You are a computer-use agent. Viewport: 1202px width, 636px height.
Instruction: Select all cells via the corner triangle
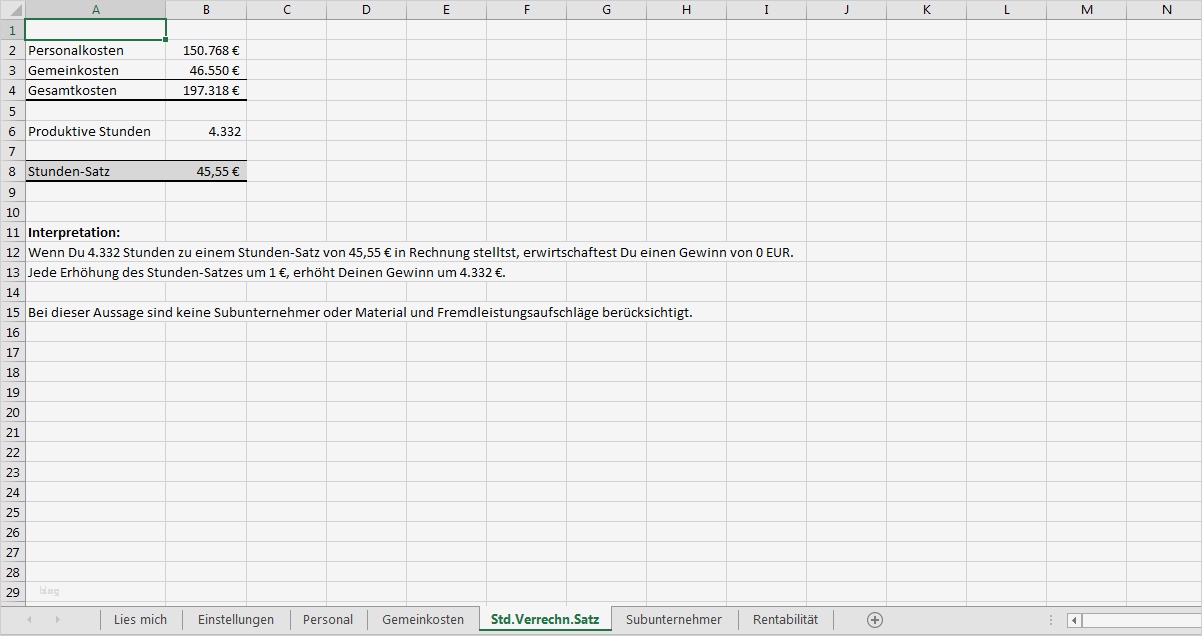pos(11,10)
